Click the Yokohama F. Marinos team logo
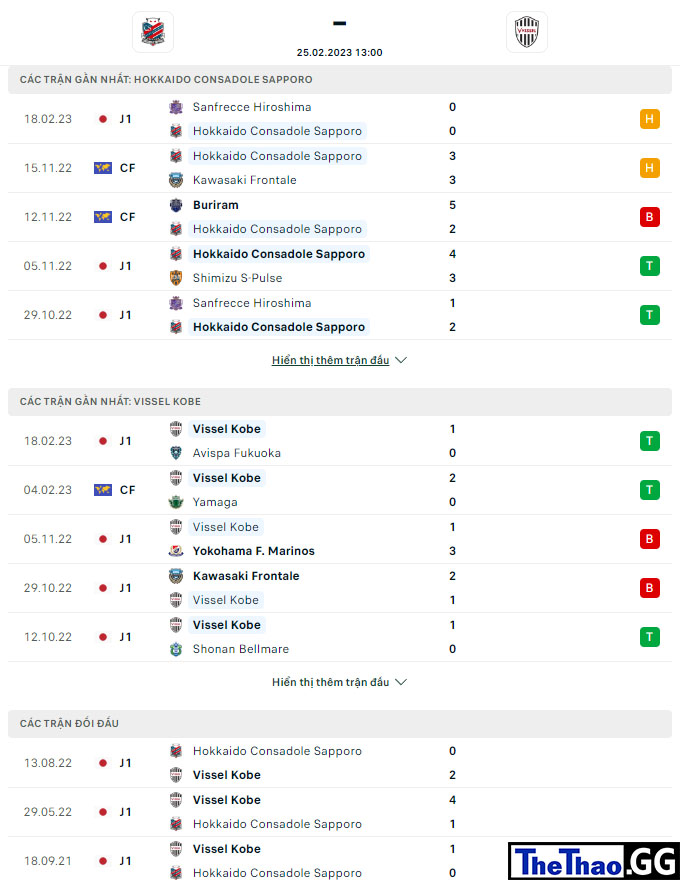Viewport: 680px width, 880px height. 176,551
